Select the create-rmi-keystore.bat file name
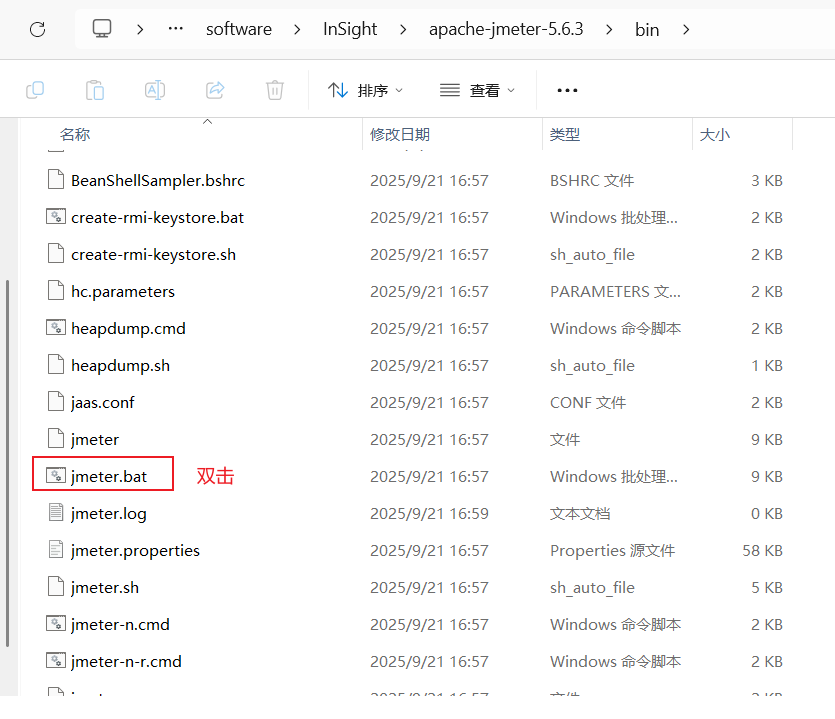 [x=157, y=217]
